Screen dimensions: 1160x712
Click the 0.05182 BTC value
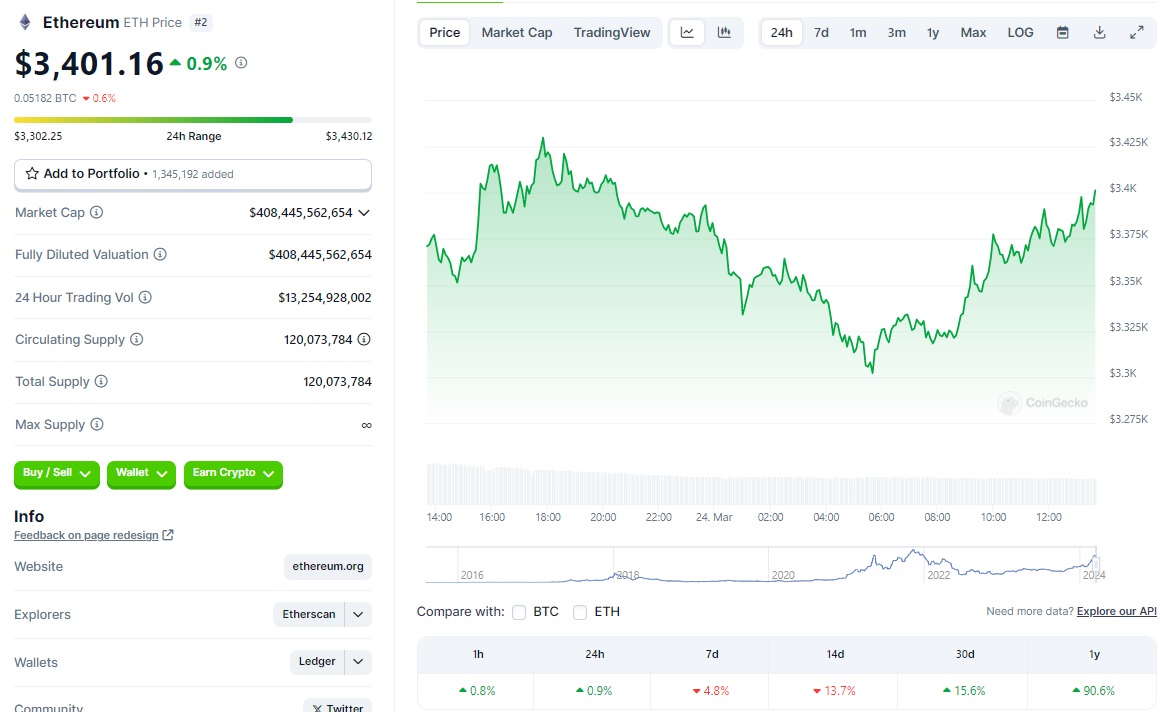point(45,98)
